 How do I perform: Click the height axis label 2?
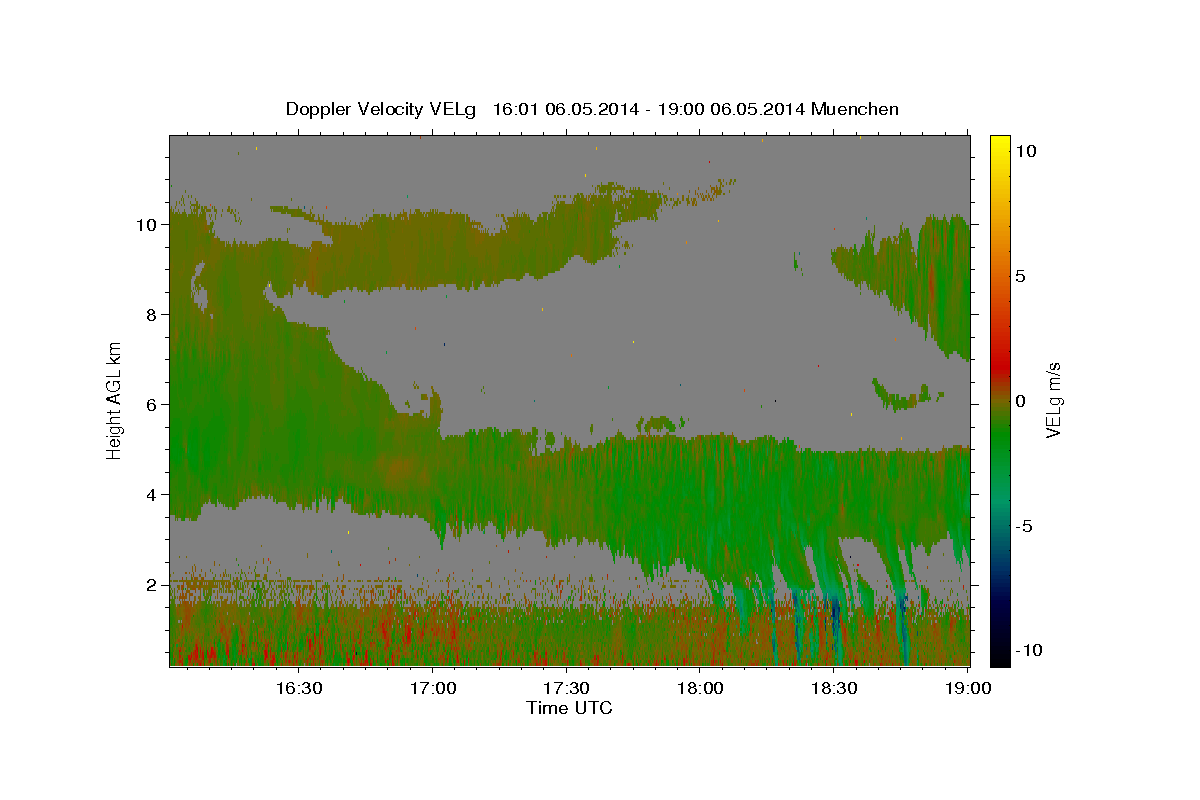[152, 584]
